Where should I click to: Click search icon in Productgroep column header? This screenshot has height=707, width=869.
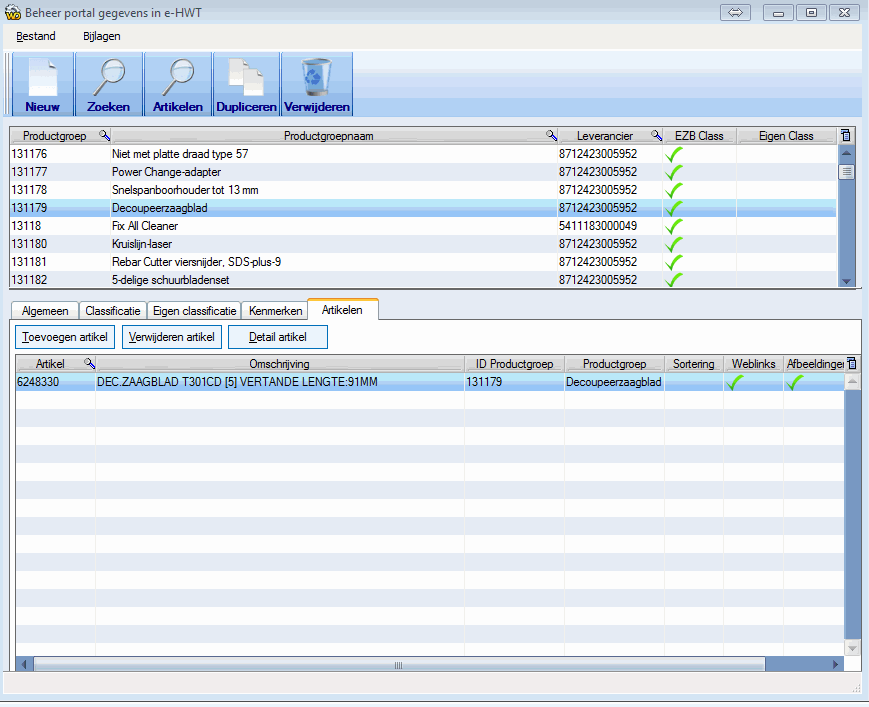[104, 136]
